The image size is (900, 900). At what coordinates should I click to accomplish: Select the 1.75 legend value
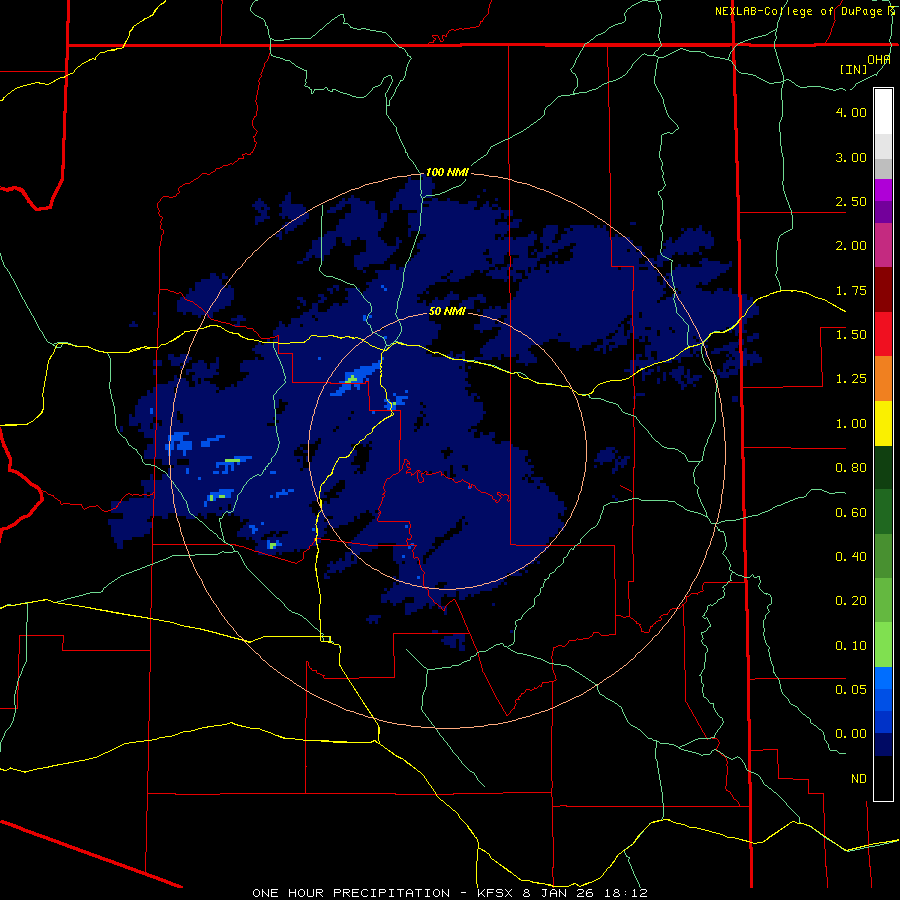pyautogui.click(x=851, y=290)
